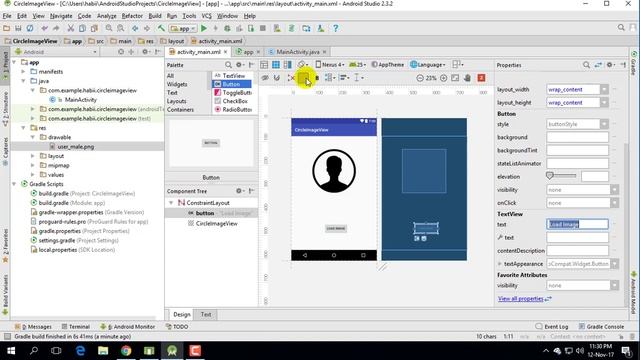Expand the mipmap folder
Screen dimensions: 640x360
pyautogui.click(x=33, y=165)
